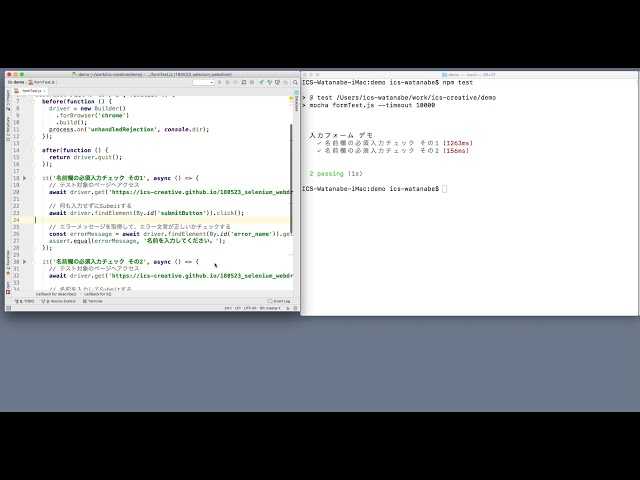The height and width of the screenshot is (480, 640).
Task: Click '2 passing (1s)' summary in terminal
Action: click(x=336, y=173)
